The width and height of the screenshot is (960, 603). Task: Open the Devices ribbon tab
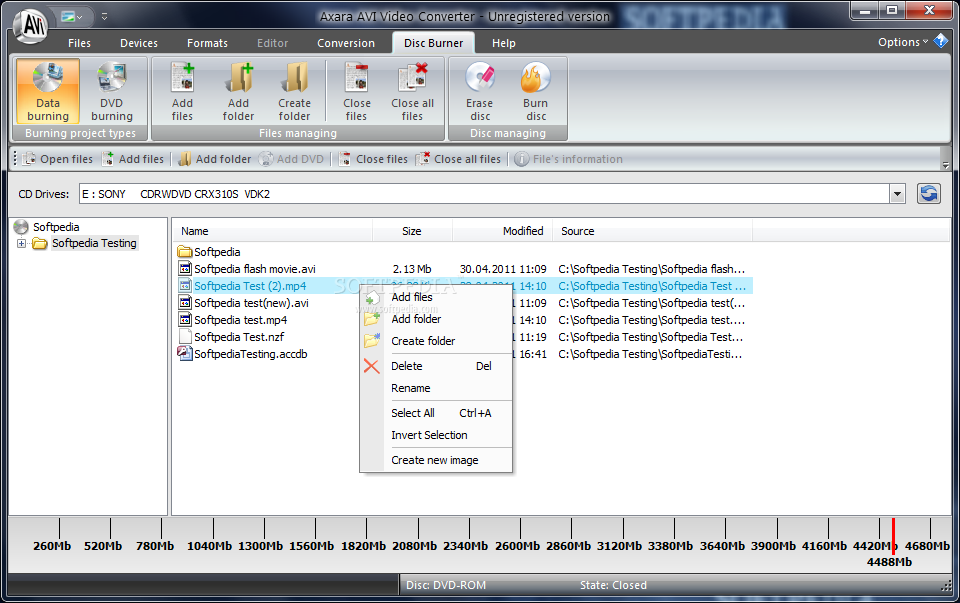139,43
